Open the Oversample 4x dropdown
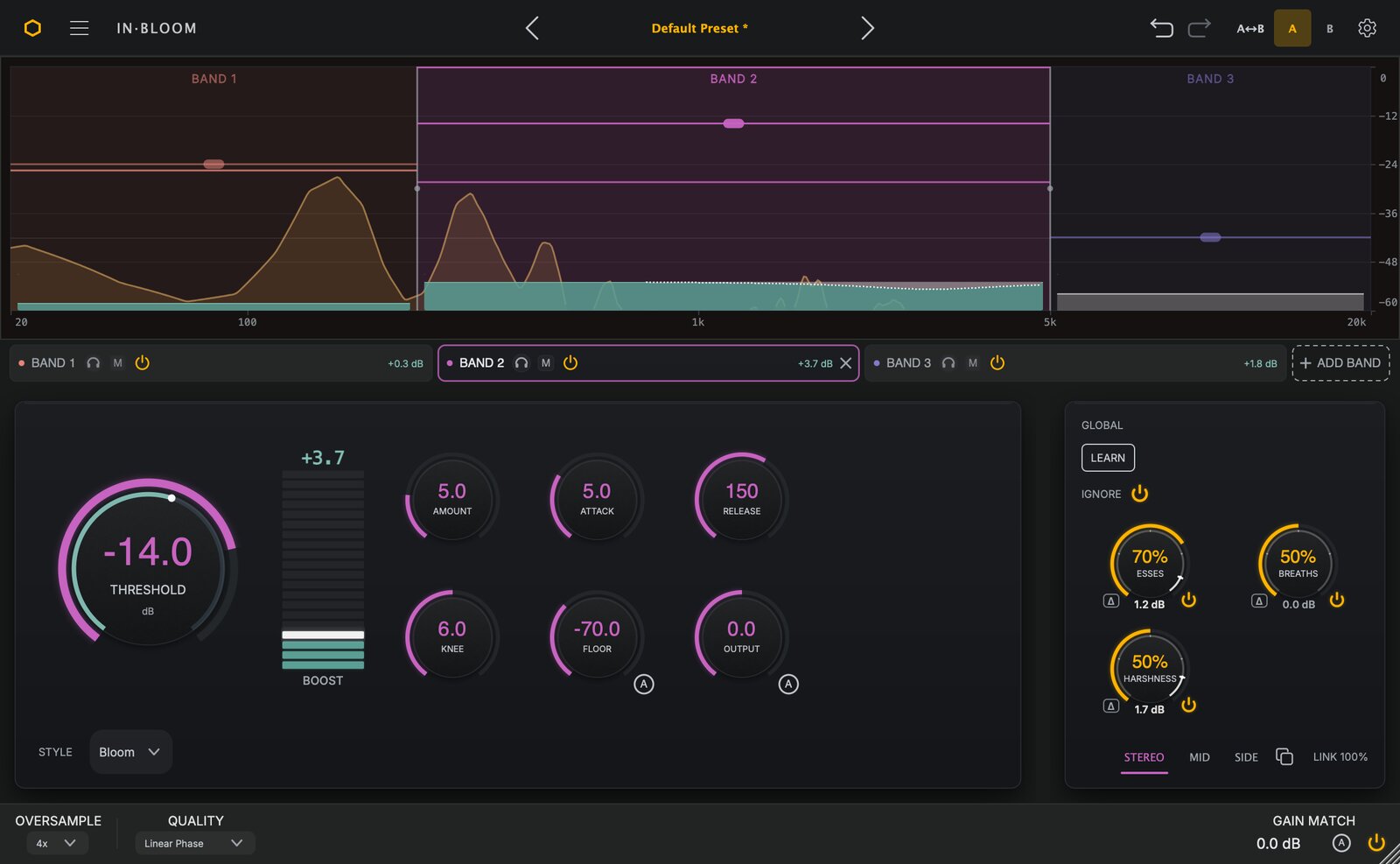The height and width of the screenshot is (864, 1400). (56, 843)
